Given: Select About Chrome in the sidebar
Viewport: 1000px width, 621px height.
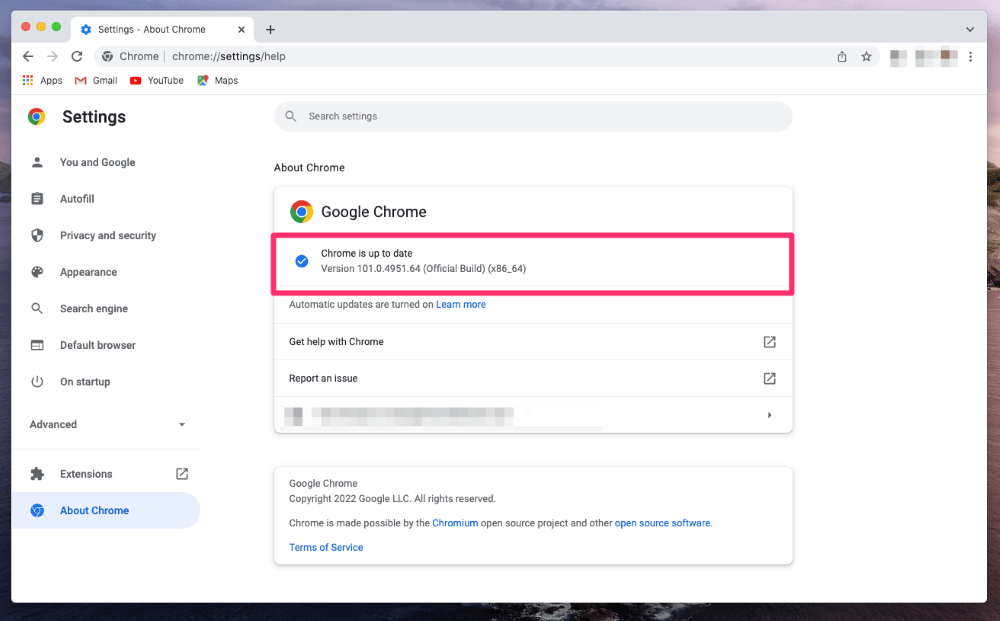Looking at the screenshot, I should [106, 511].
